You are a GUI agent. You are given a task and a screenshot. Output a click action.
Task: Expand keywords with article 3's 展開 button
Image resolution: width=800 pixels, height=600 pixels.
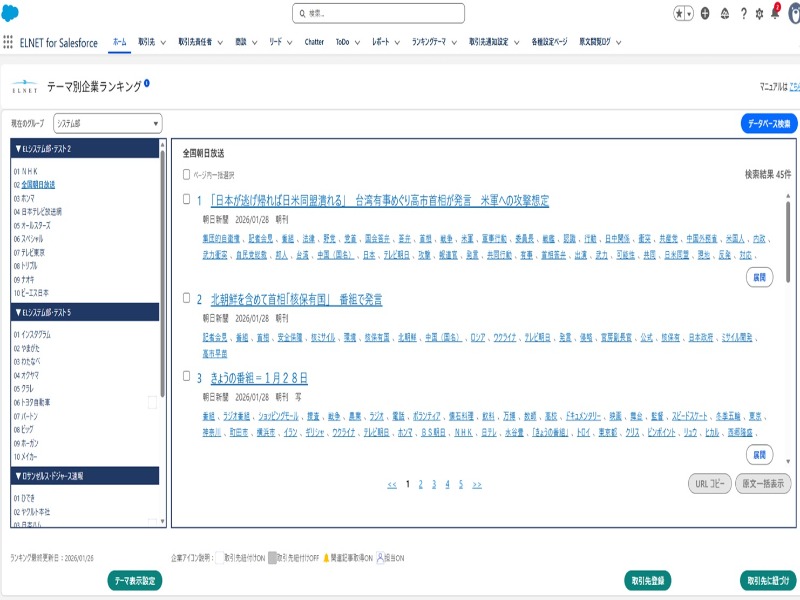(759, 455)
